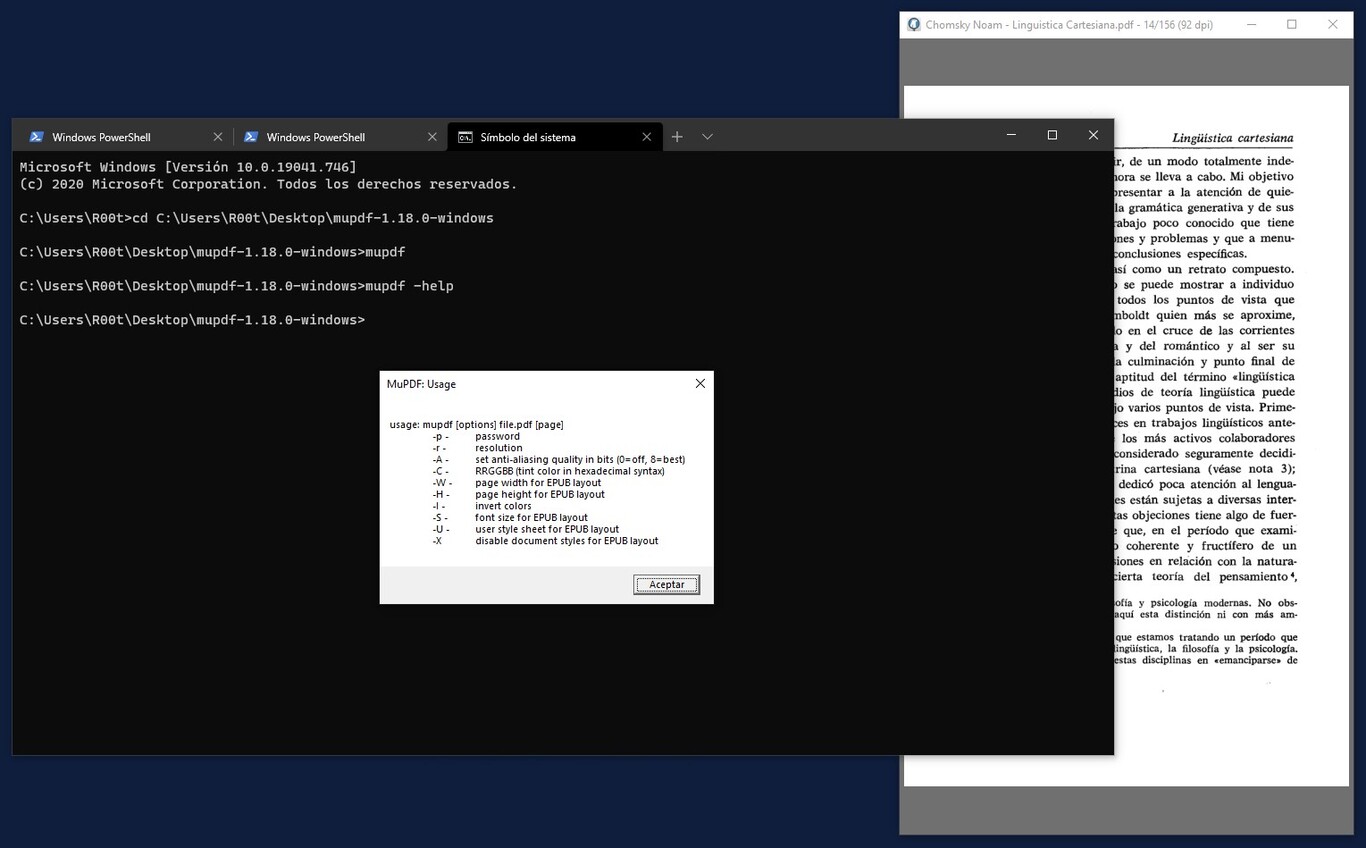Minimize the Windows Terminal window
The image size is (1366, 848).
pyautogui.click(x=1011, y=135)
